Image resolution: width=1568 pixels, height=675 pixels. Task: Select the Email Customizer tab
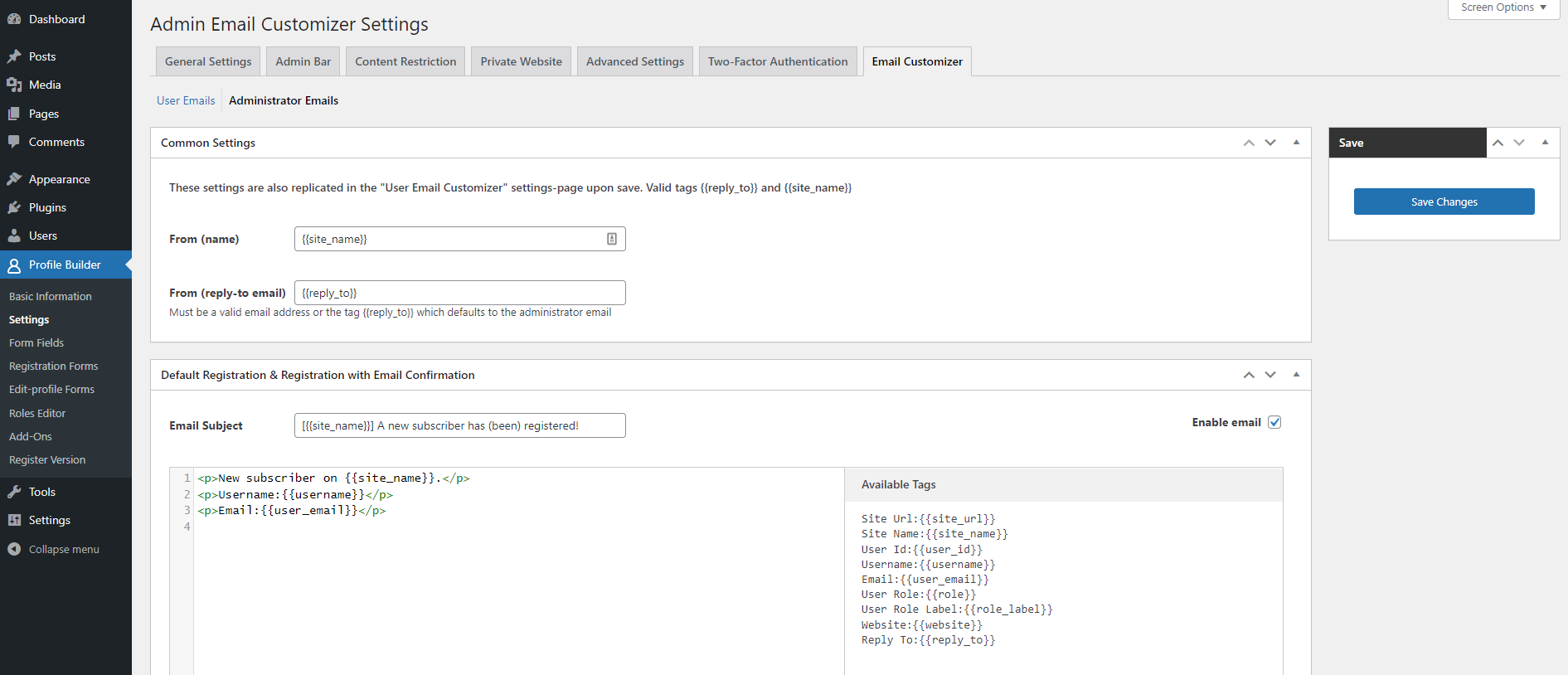[x=917, y=61]
